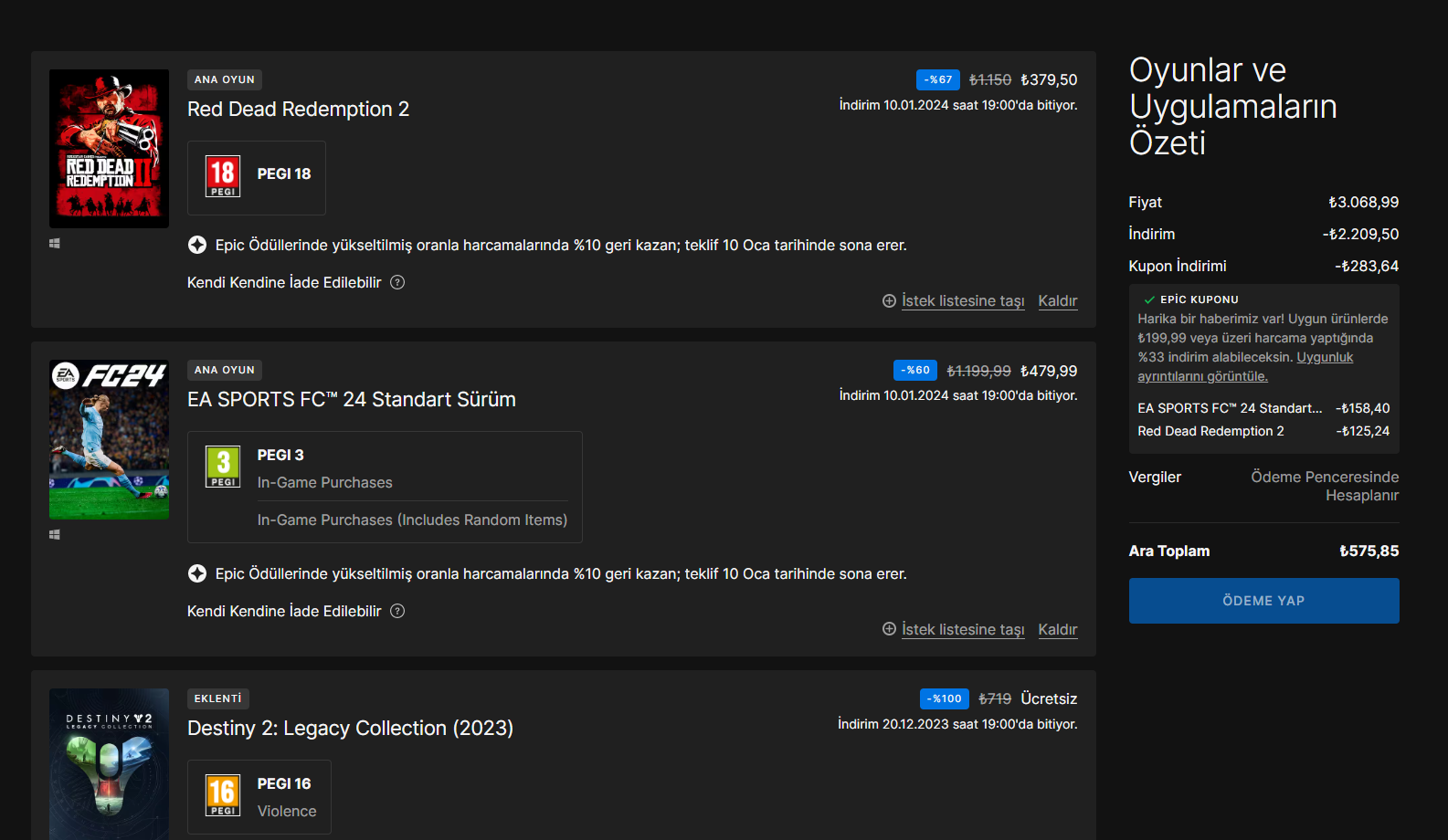Click Epic Rewards icon under EA SPORTS FC 24
Image resolution: width=1448 pixels, height=840 pixels.
click(x=197, y=573)
